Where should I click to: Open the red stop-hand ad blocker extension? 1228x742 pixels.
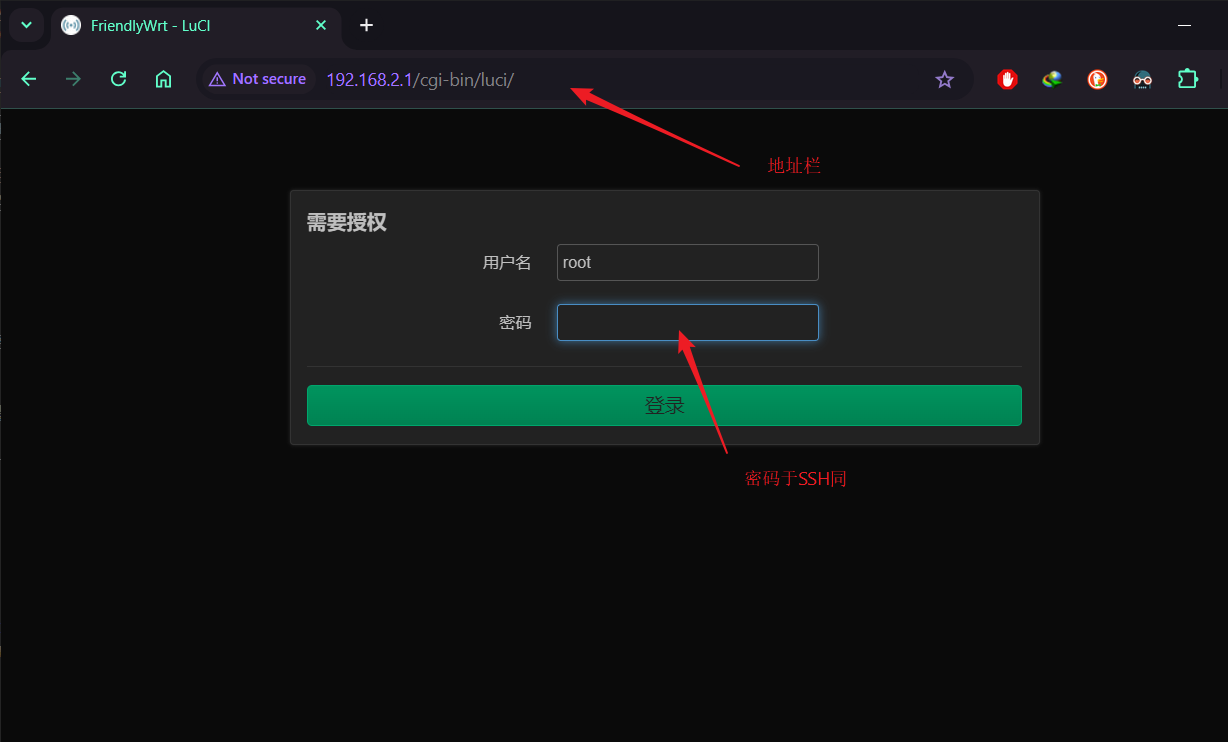1007,79
